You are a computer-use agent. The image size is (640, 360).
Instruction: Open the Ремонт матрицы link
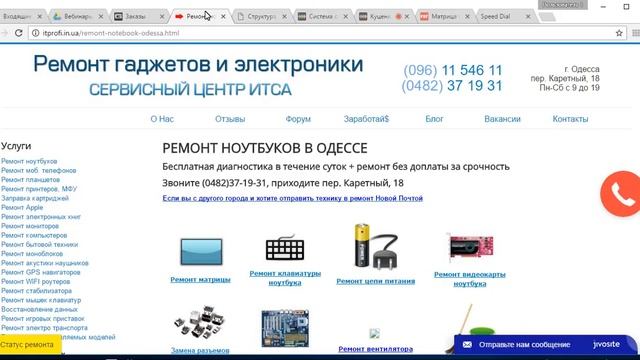200,280
